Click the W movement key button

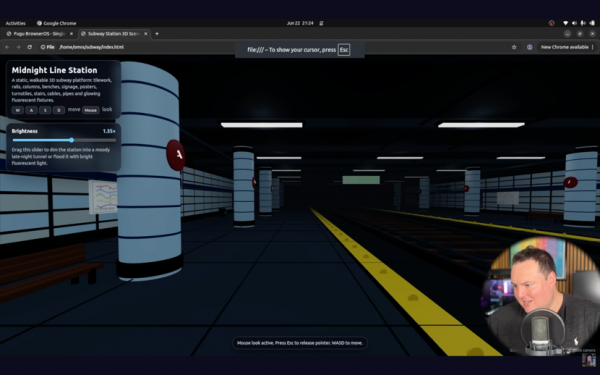18,110
